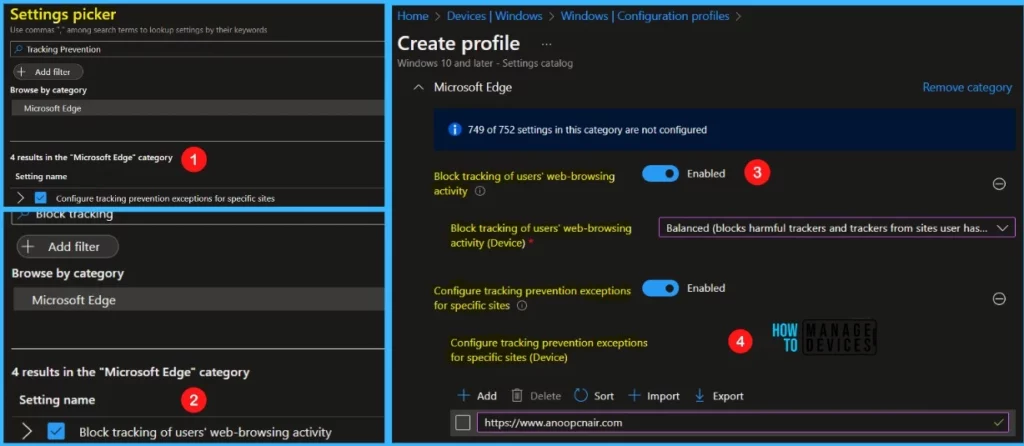Image resolution: width=1024 pixels, height=446 pixels.
Task: Click the Tracking Prevention search field
Action: point(198,49)
